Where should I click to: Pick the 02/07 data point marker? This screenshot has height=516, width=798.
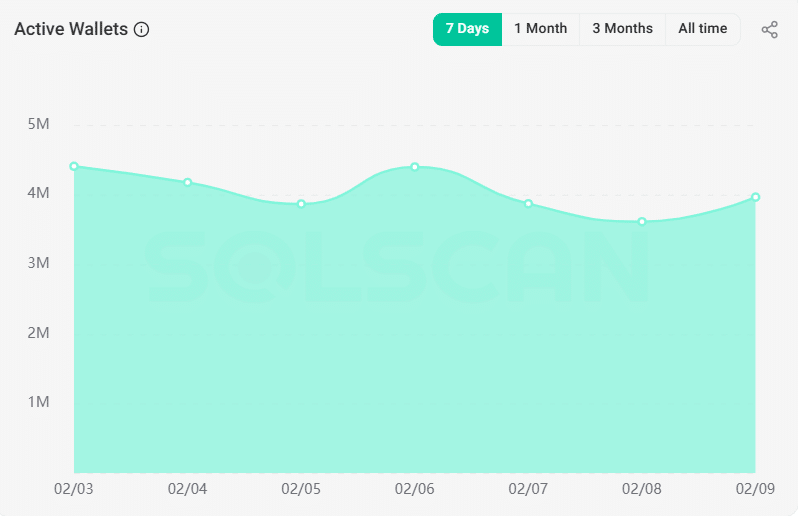528,204
